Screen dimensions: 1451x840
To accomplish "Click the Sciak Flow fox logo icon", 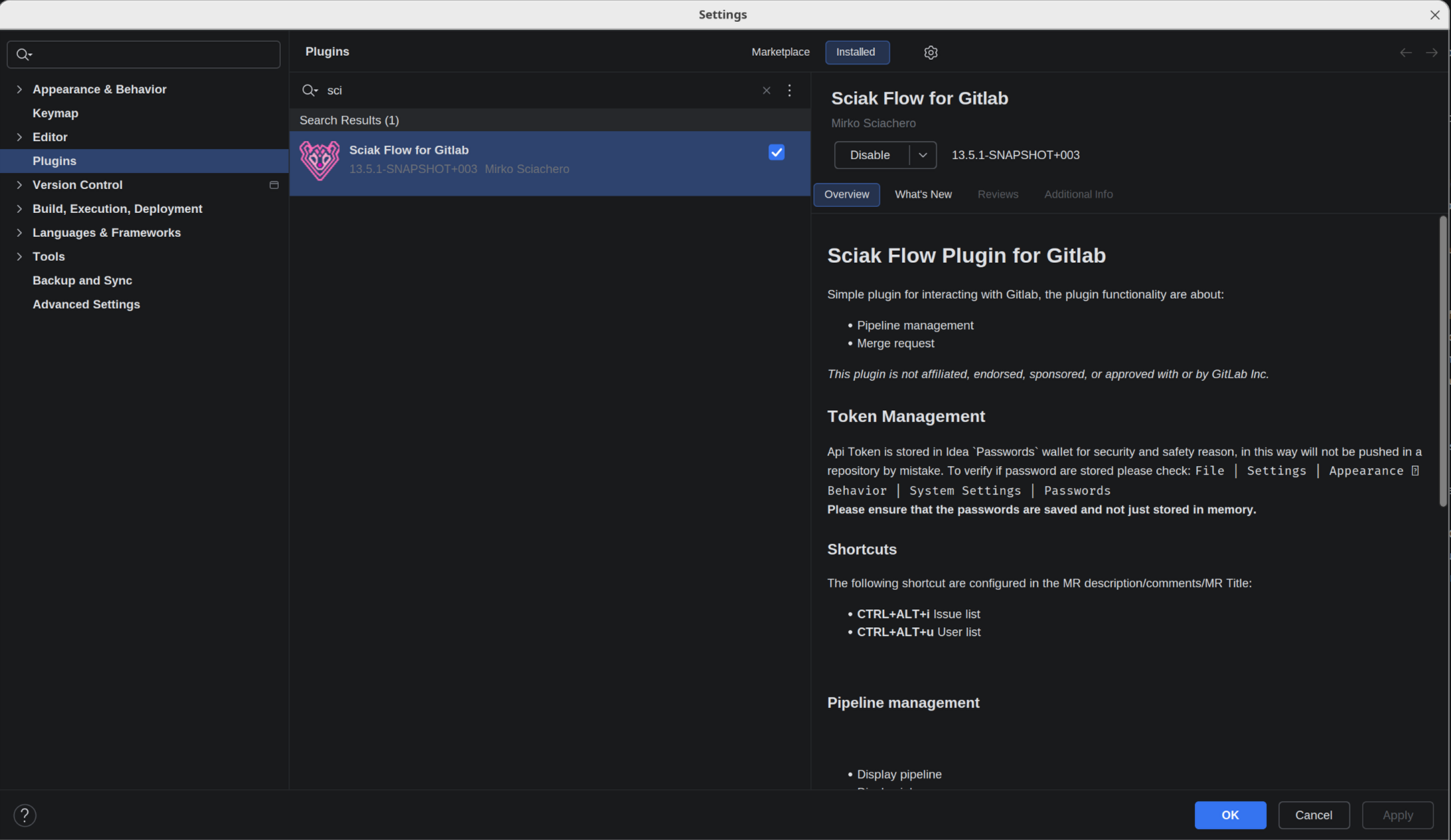I will [x=319, y=161].
